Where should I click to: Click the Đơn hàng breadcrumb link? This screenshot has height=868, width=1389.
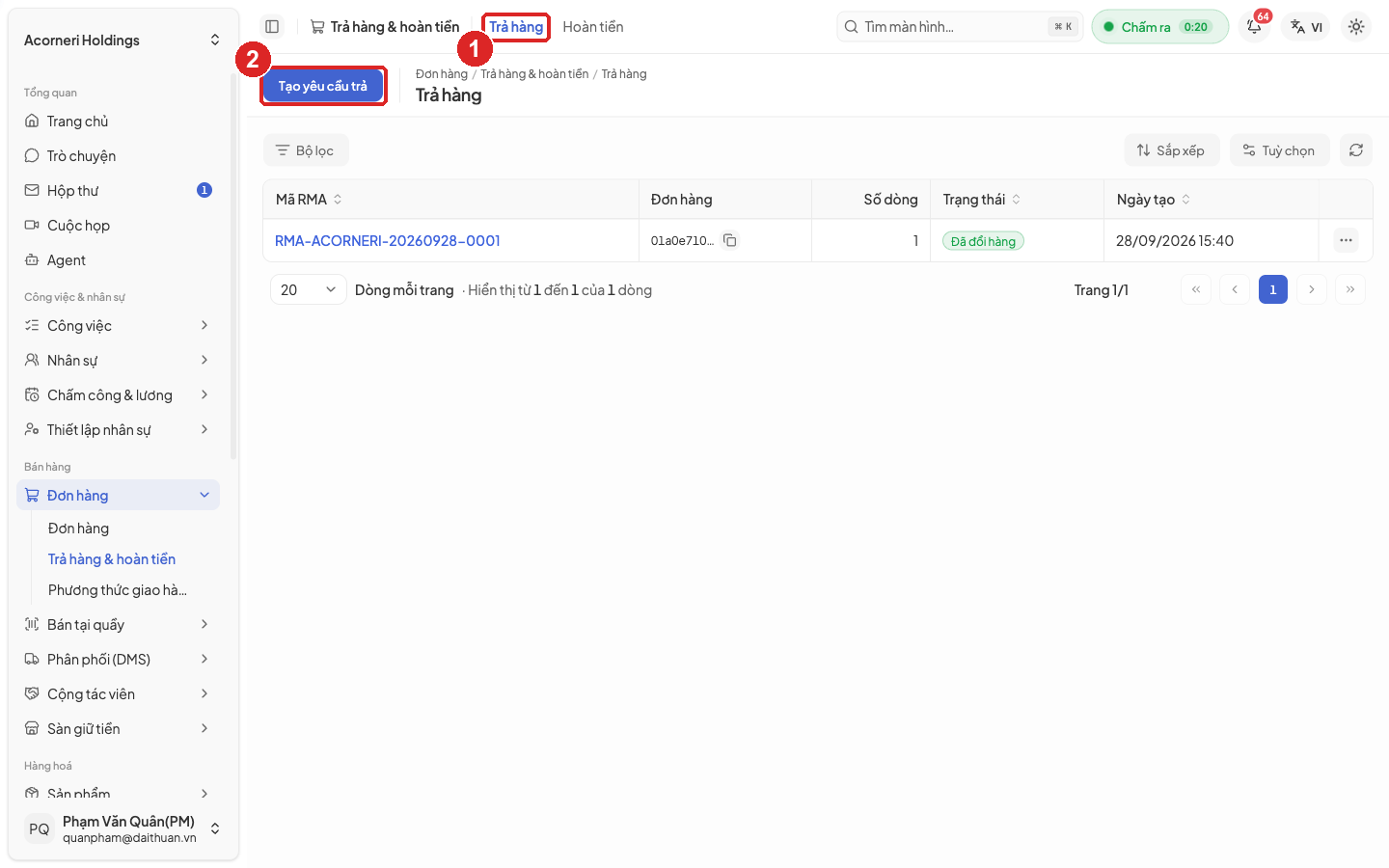[442, 74]
